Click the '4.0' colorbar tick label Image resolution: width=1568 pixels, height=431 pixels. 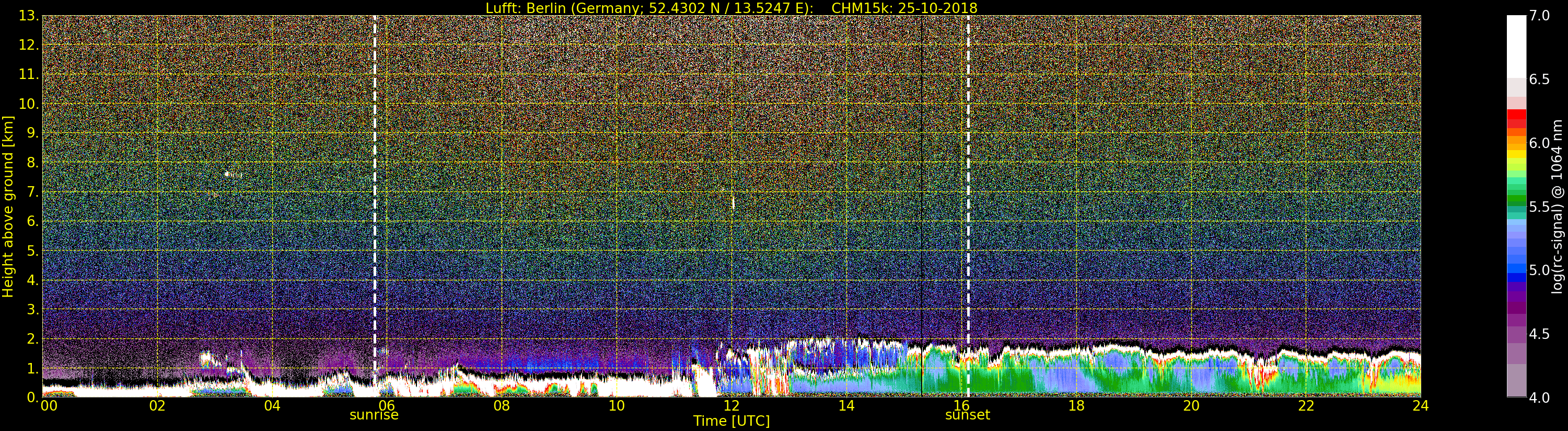(1539, 398)
